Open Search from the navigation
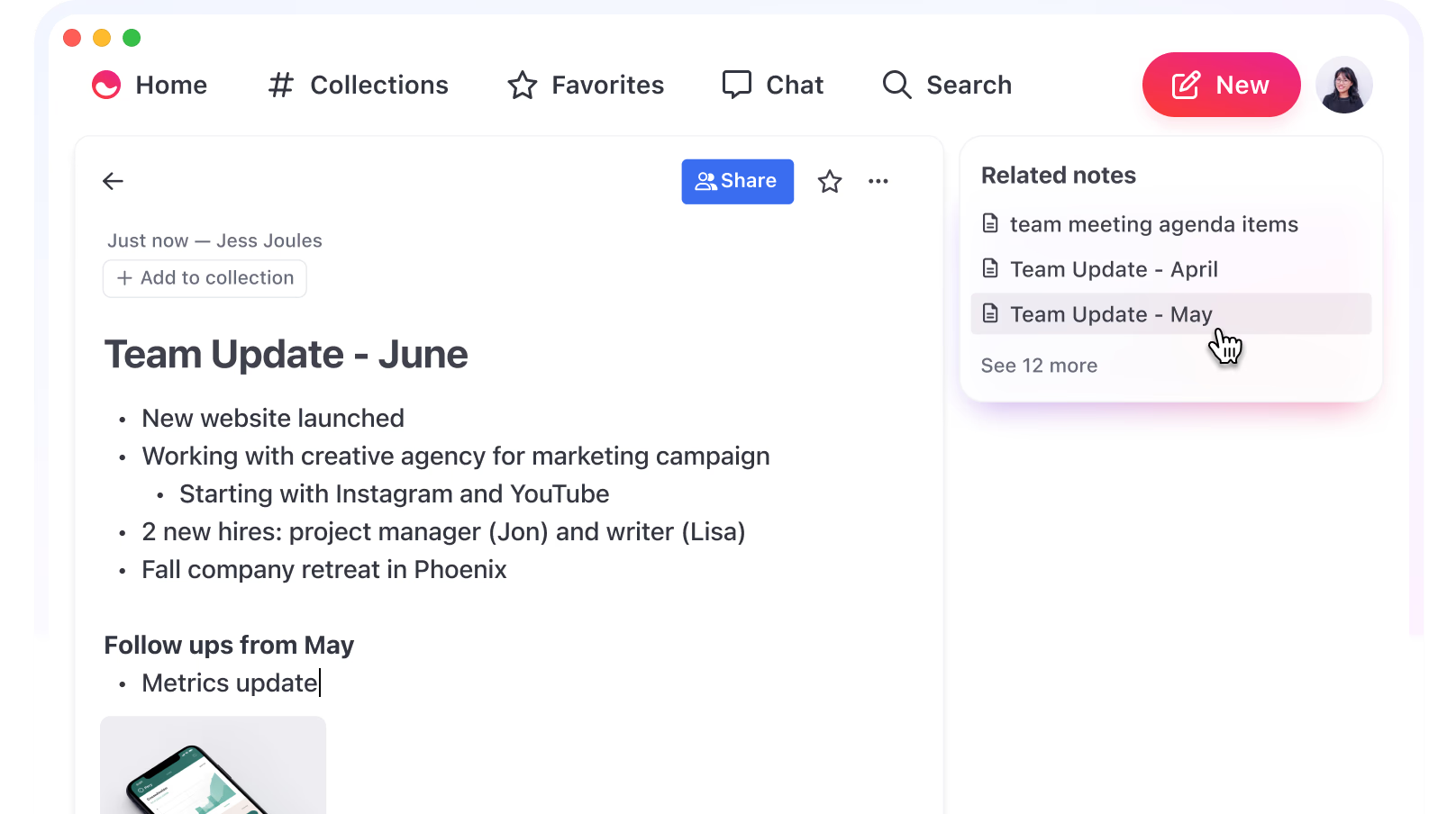1456x814 pixels. 947,85
